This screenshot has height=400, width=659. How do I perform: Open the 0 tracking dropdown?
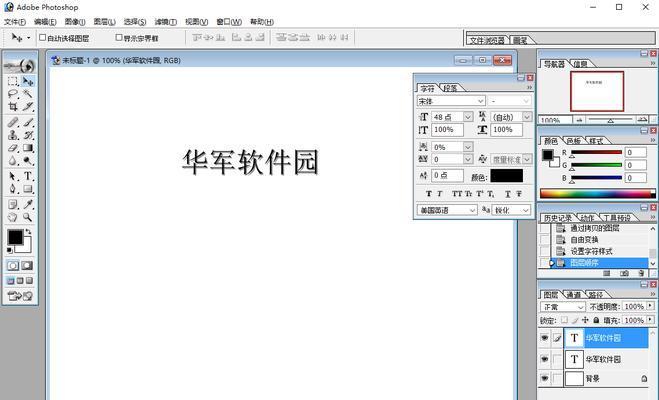point(468,159)
